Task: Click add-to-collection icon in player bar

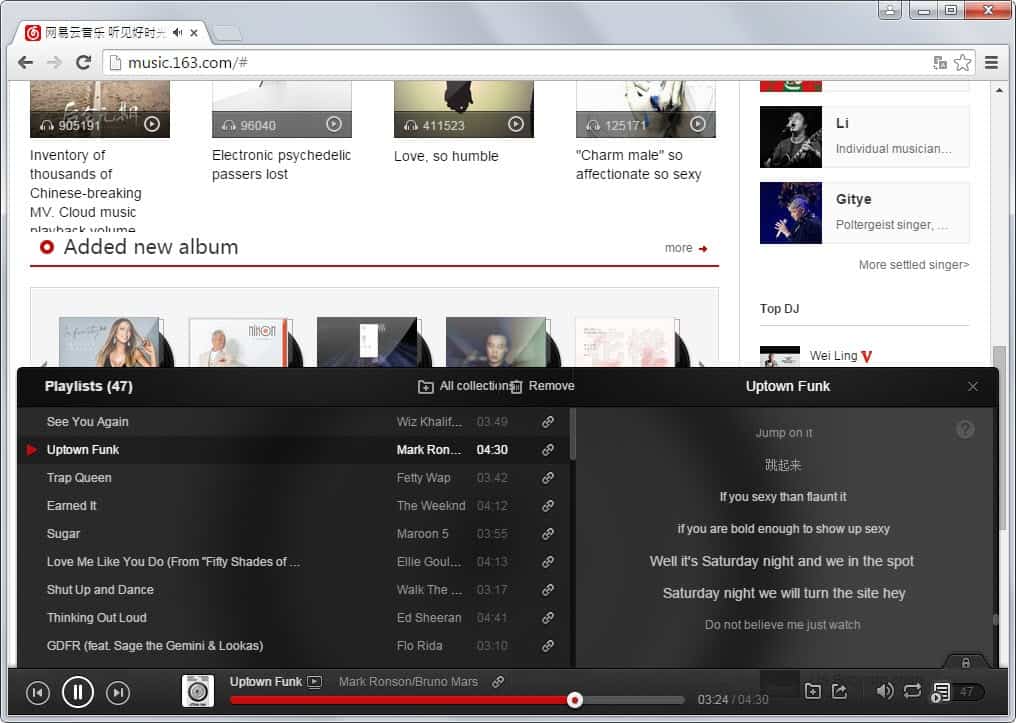Action: 813,691
